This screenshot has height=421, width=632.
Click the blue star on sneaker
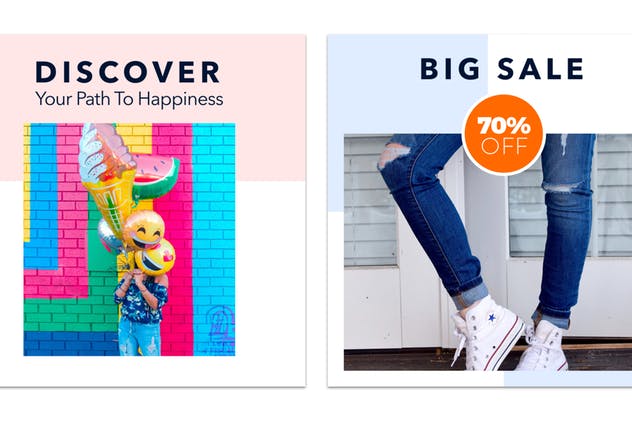coord(491,318)
